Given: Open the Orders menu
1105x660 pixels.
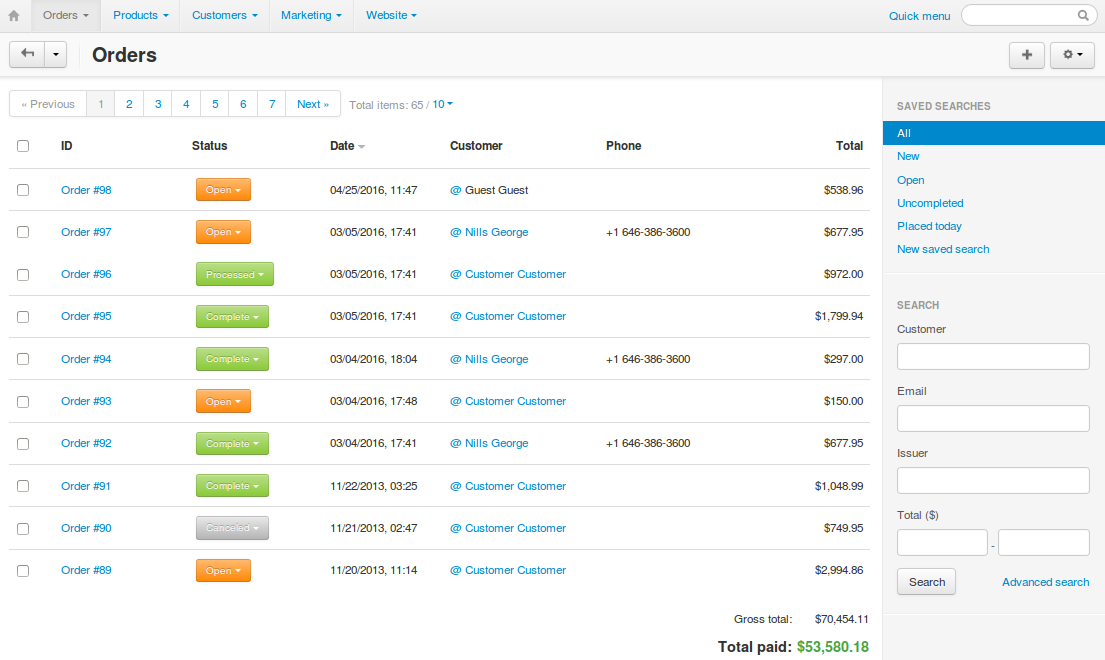Looking at the screenshot, I should [x=66, y=15].
